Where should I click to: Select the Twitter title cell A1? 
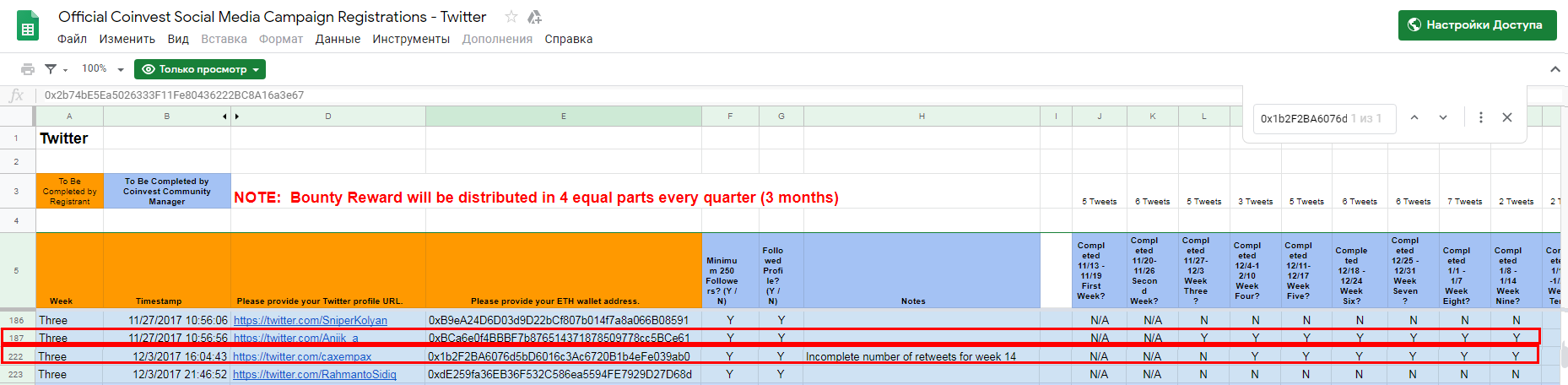tap(69, 138)
